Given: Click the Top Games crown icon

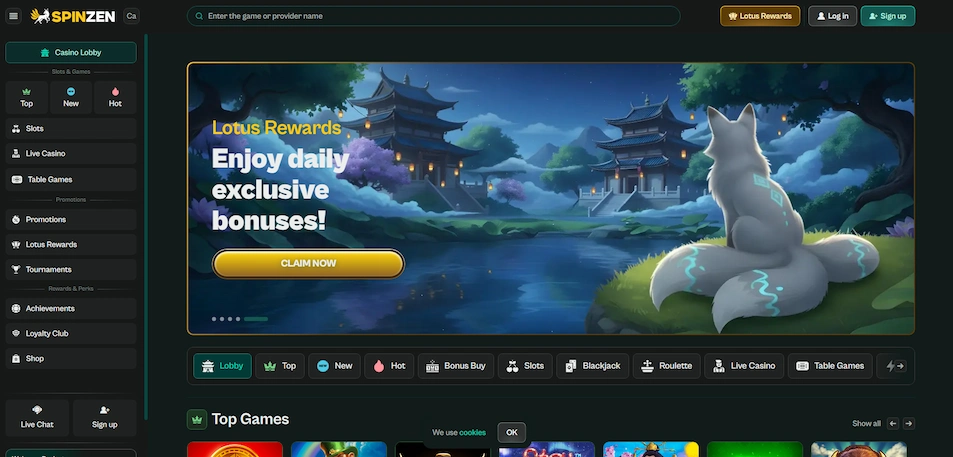Looking at the screenshot, I should (196, 419).
